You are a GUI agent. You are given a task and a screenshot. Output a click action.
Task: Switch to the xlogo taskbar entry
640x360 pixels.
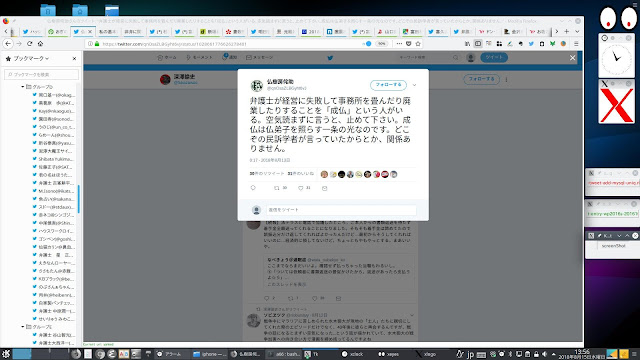(x=426, y=354)
